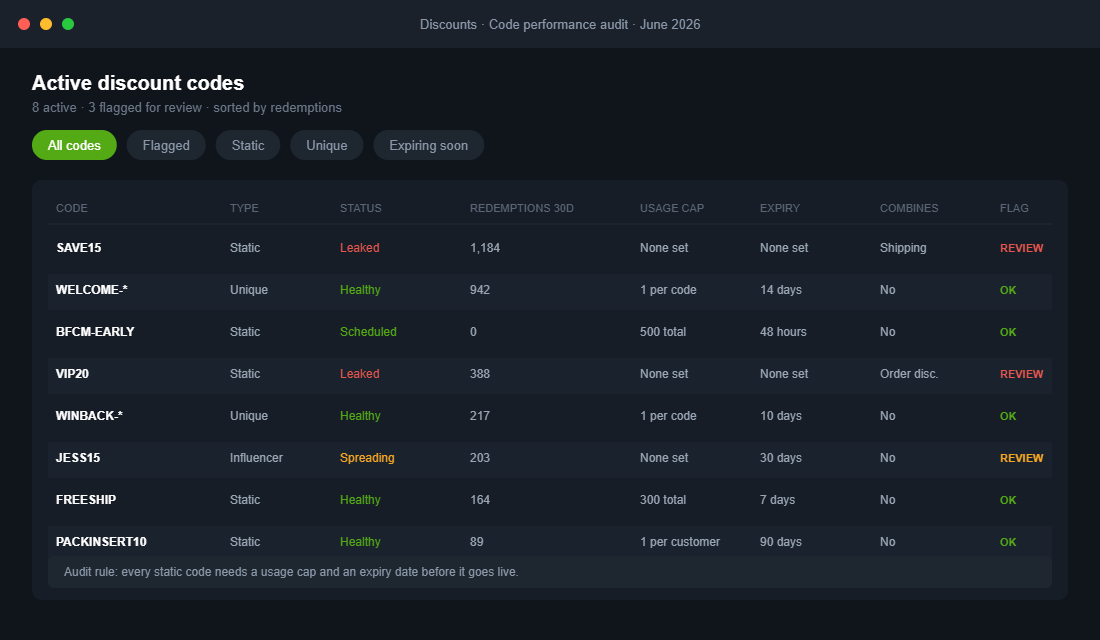Select the WELCOME-* code name
This screenshot has height=640, width=1100.
91,290
